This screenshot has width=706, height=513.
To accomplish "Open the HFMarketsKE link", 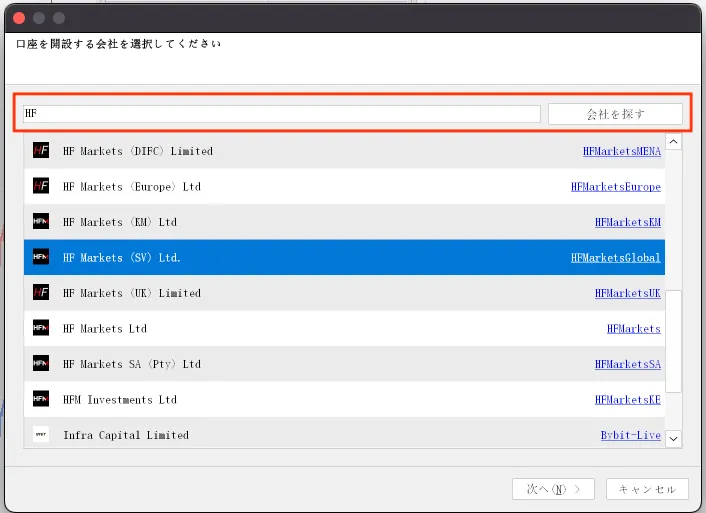I will 628,400.
